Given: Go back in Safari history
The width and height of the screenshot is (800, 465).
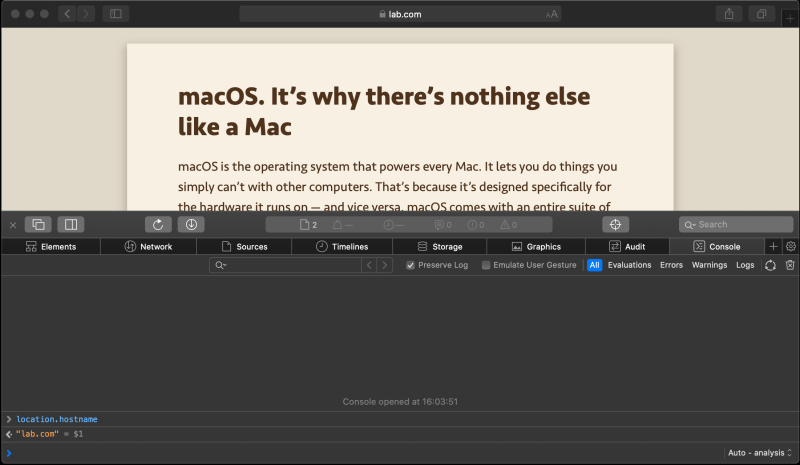Looking at the screenshot, I should pos(67,14).
